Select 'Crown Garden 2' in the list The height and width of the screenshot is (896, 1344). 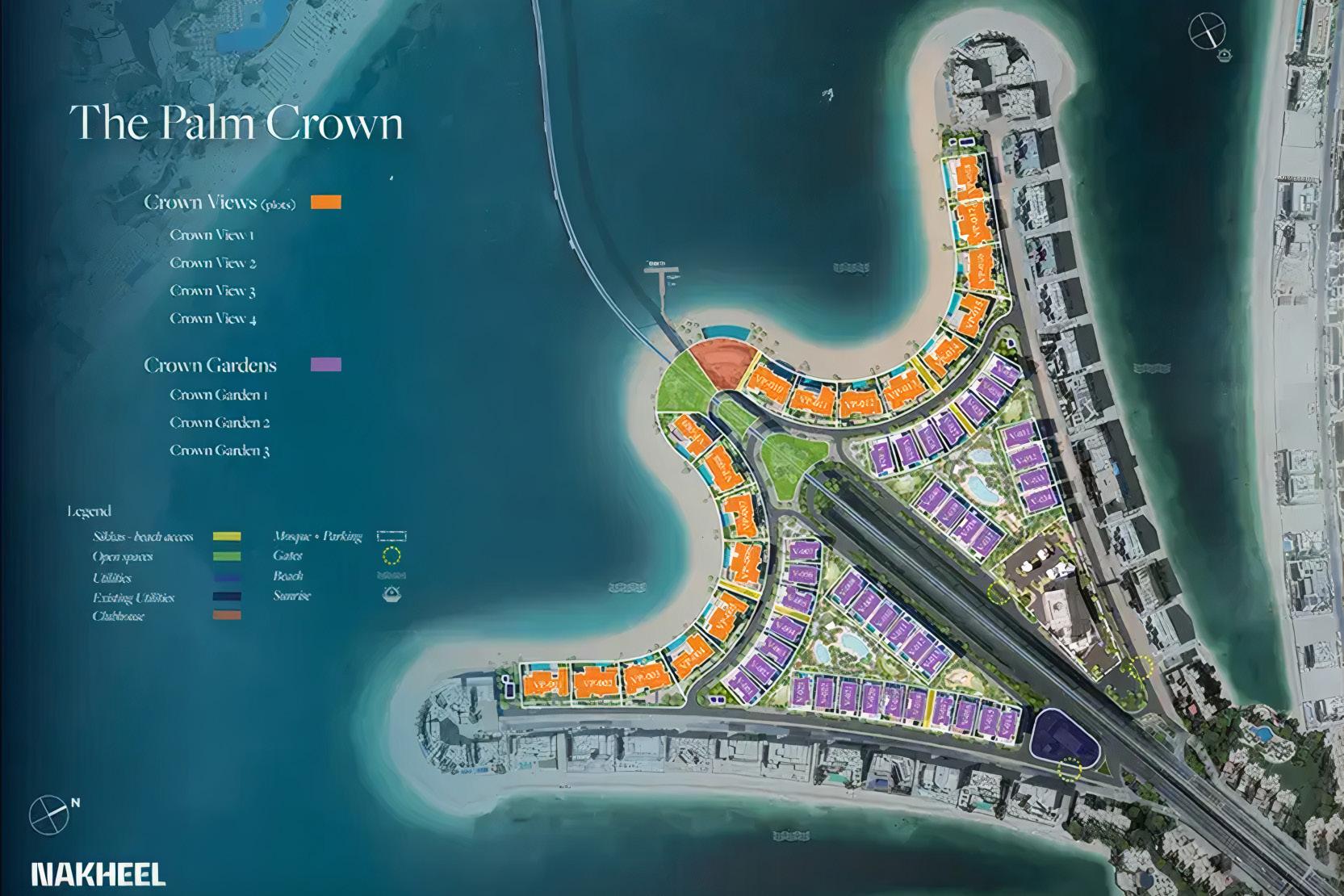click(220, 422)
